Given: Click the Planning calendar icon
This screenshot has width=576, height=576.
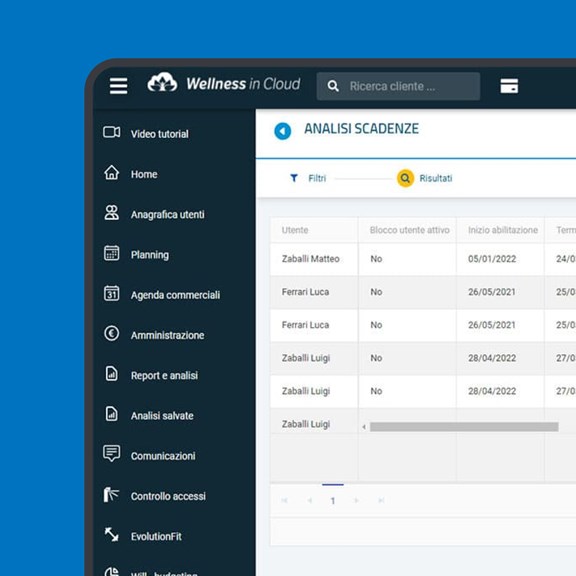Looking at the screenshot, I should click(111, 253).
